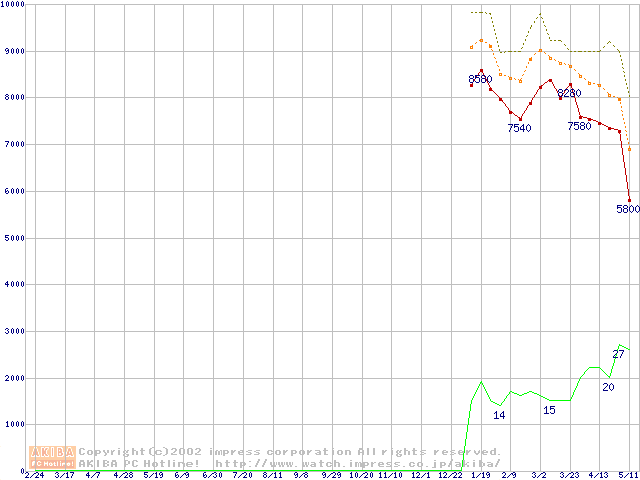Click the 8280 value label
The width and height of the screenshot is (640, 480).
point(569,93)
